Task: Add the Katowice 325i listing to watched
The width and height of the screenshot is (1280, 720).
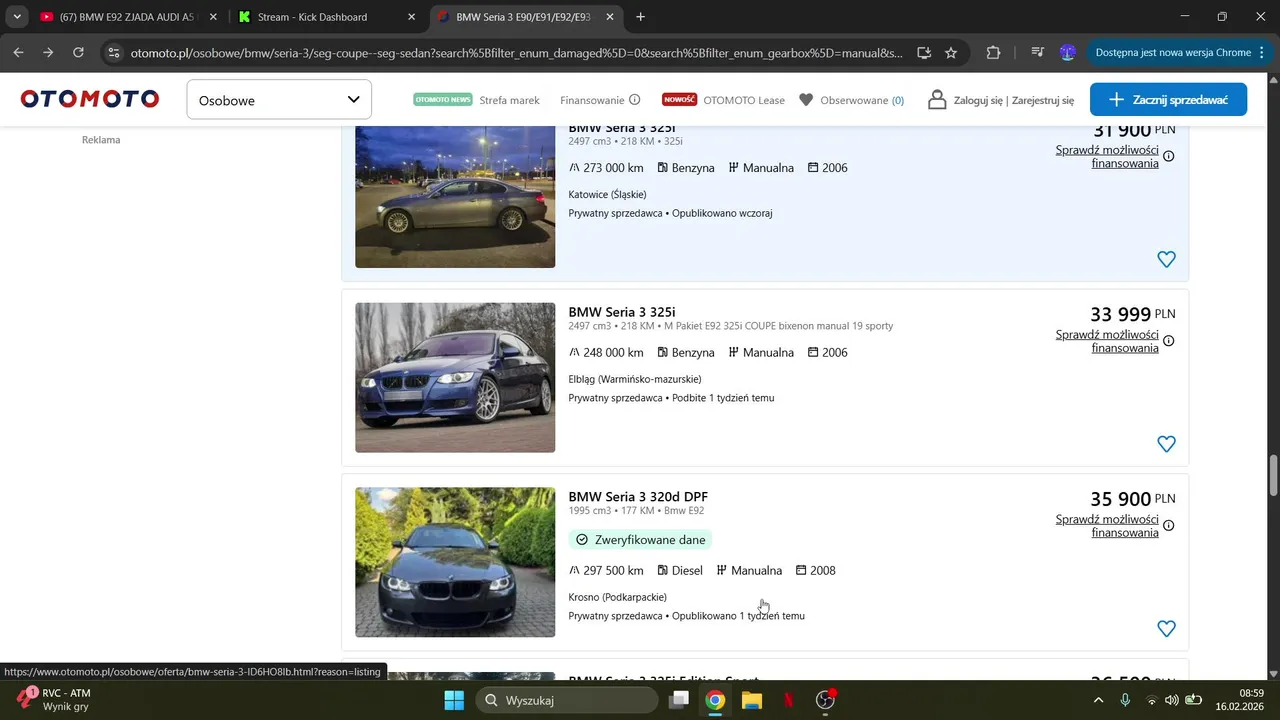Action: 1166,259
